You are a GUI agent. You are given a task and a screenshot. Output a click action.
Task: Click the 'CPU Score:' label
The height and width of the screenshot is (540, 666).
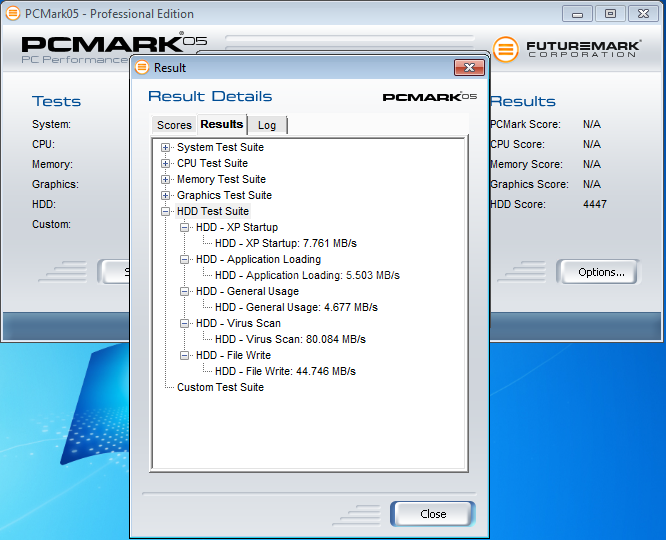tap(517, 144)
